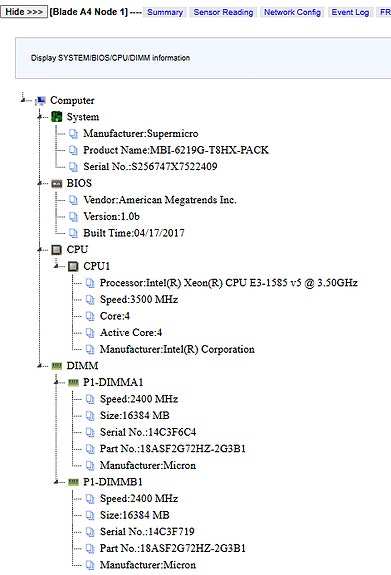The width and height of the screenshot is (391, 575).
Task: Click document icon beside Active Core:4
Action: [90, 332]
